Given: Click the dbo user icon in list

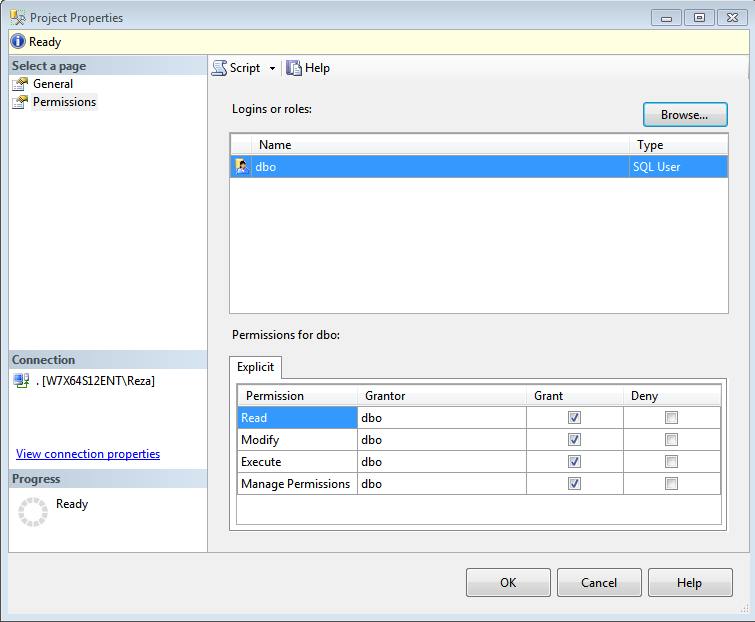Looking at the screenshot, I should pyautogui.click(x=242, y=167).
